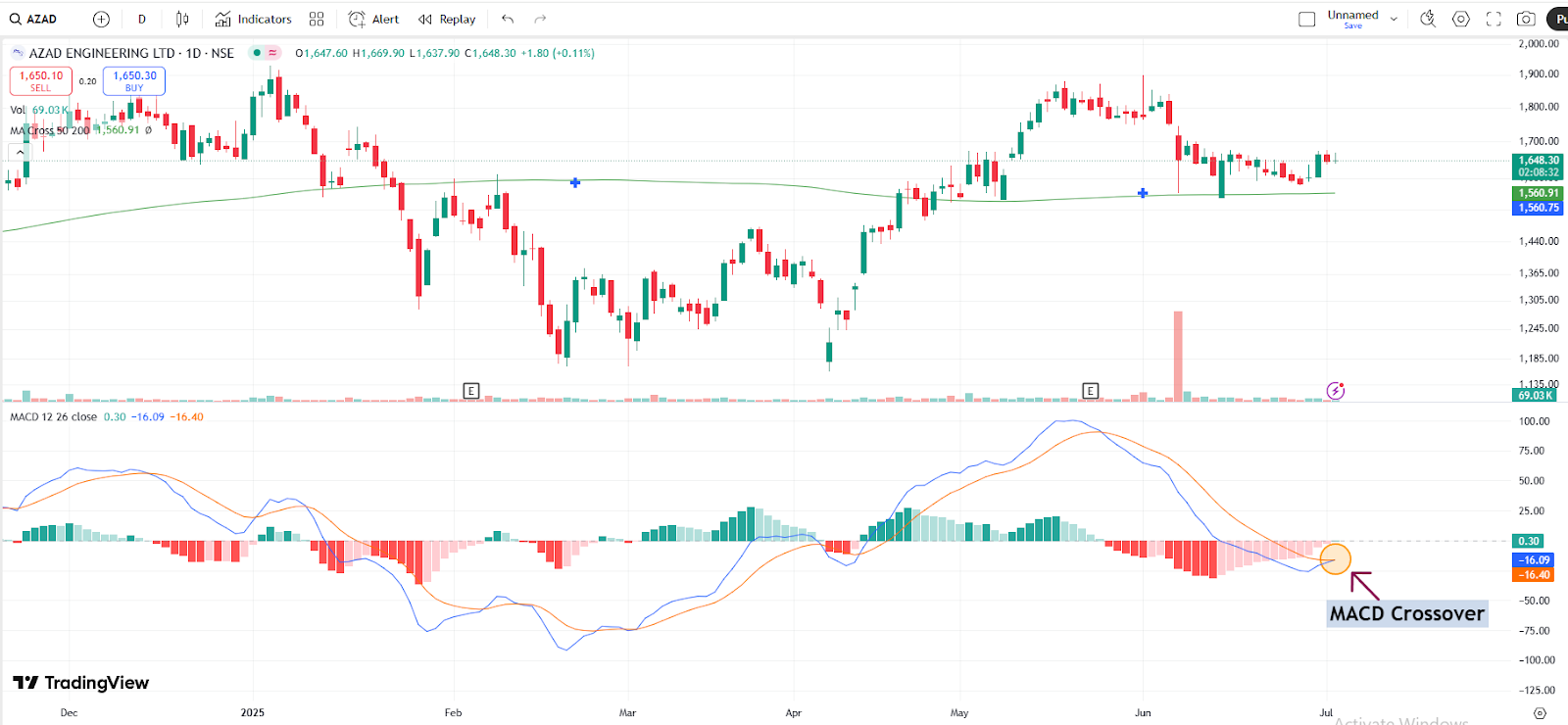Click the 1,650.30 BUY button

(x=134, y=80)
